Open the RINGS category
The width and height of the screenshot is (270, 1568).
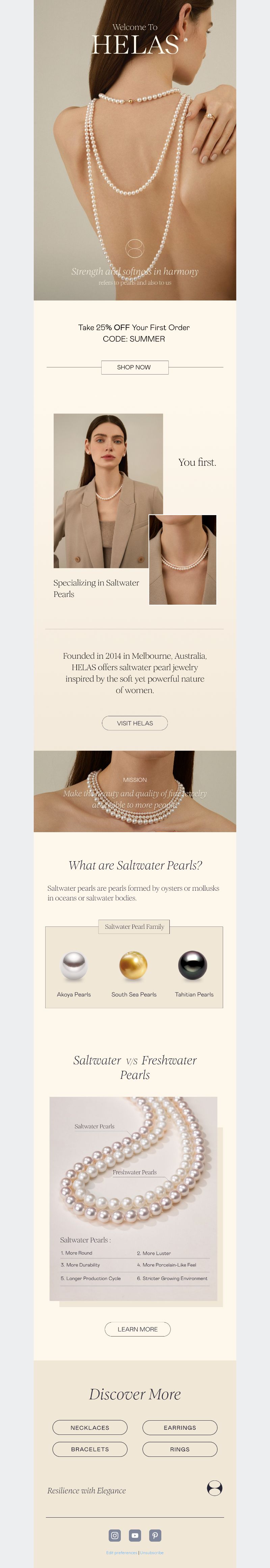click(x=180, y=1449)
